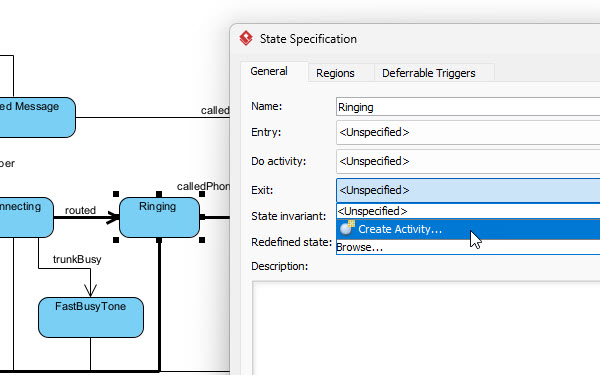This screenshot has width=600, height=375.
Task: Select the FastBusyTone state in the diagram
Action: click(x=91, y=317)
